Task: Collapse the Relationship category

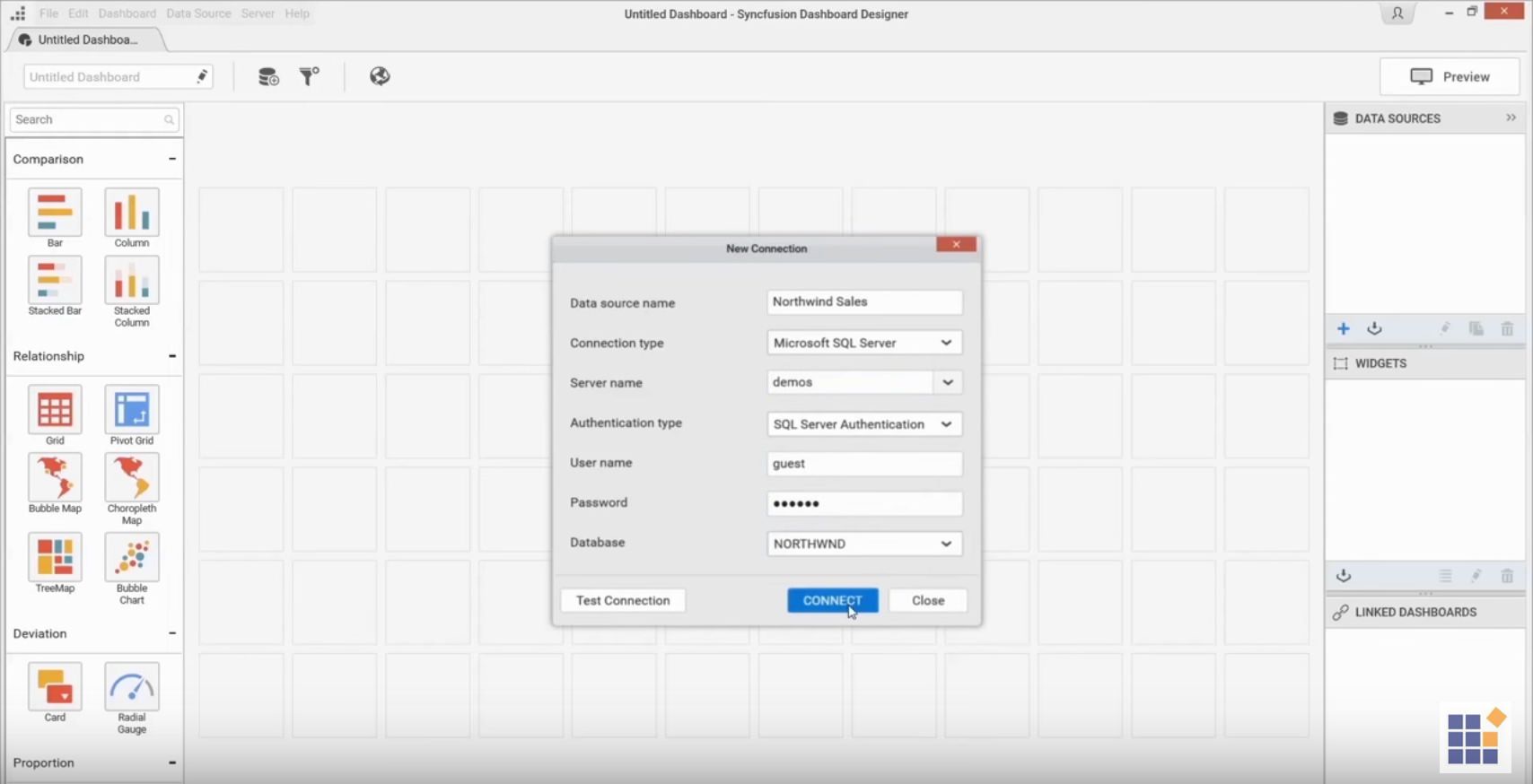Action: point(172,356)
